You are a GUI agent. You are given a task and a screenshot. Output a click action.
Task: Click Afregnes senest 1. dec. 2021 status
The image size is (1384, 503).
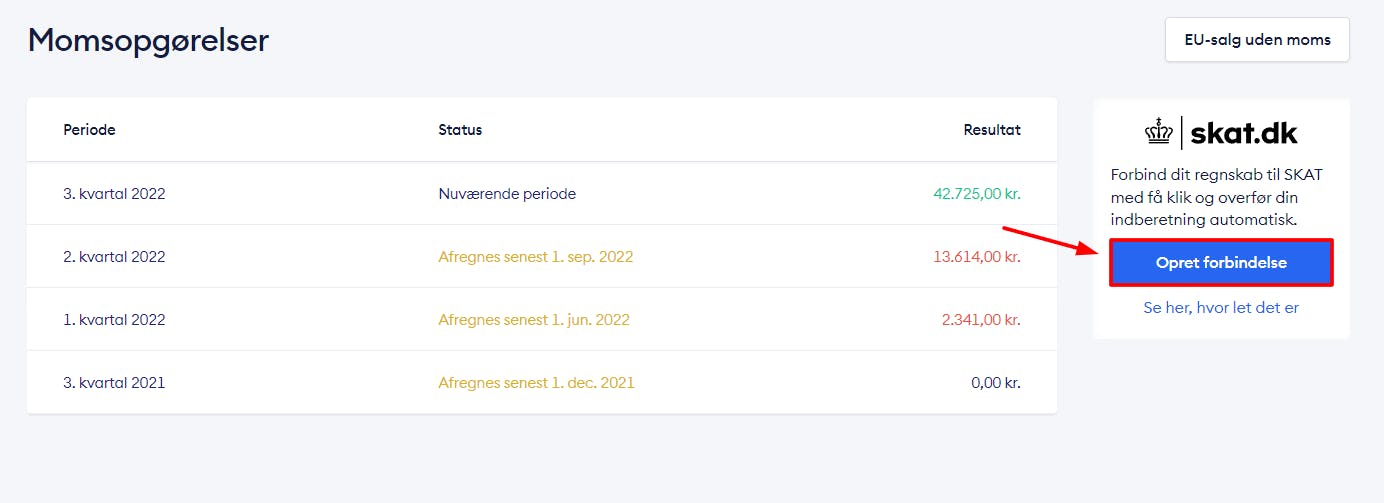[536, 383]
